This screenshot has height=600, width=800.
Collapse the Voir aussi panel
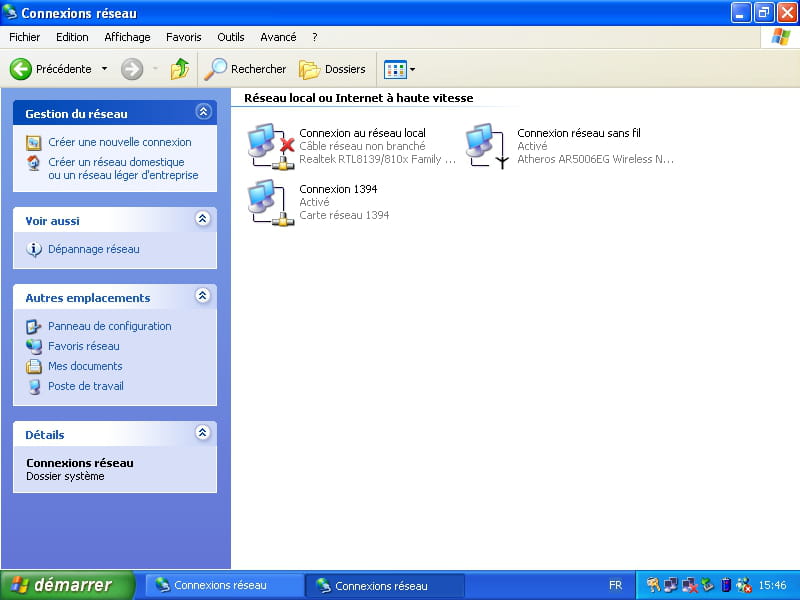[x=203, y=219]
